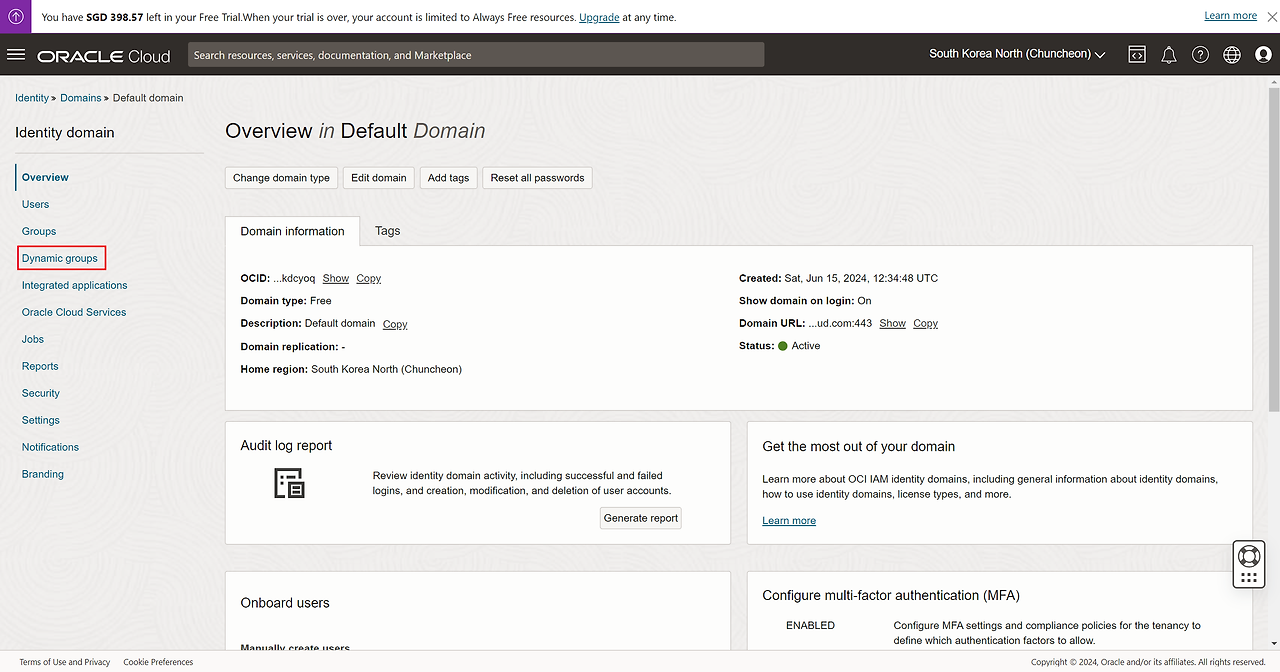Click the Generate report button
This screenshot has height=672, width=1280.
(x=641, y=518)
